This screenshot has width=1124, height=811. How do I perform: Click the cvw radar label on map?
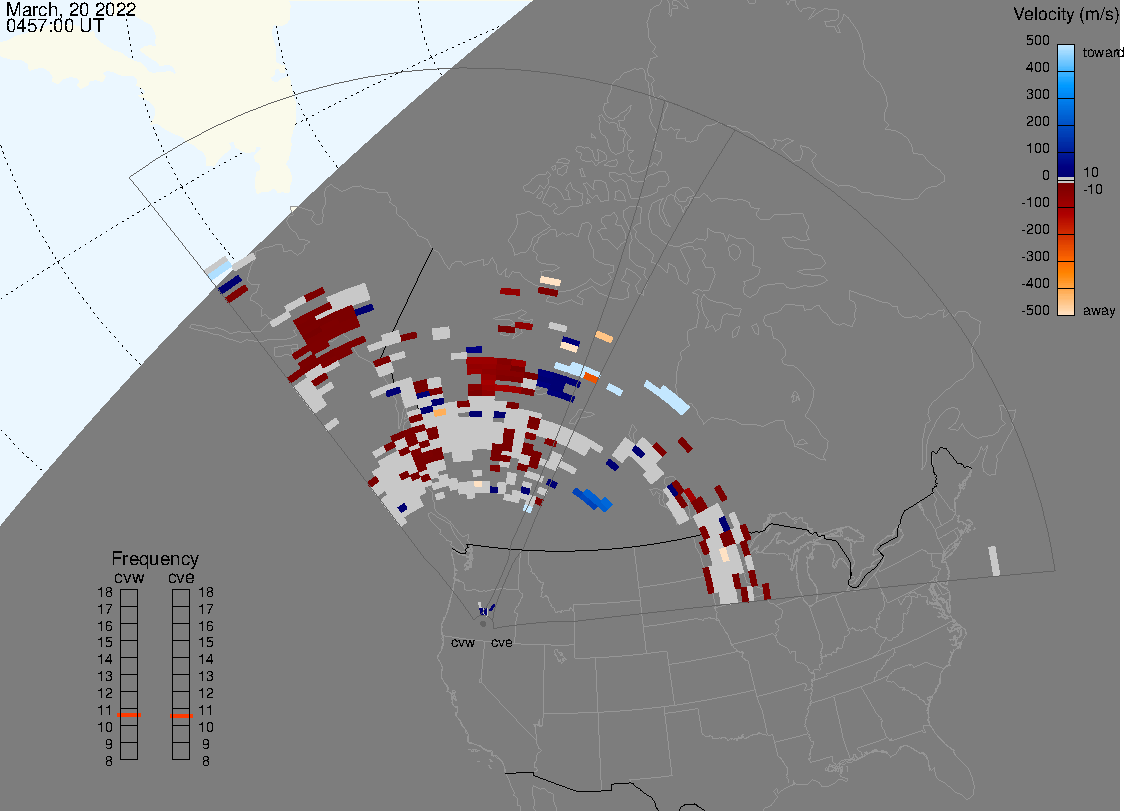coord(463,643)
